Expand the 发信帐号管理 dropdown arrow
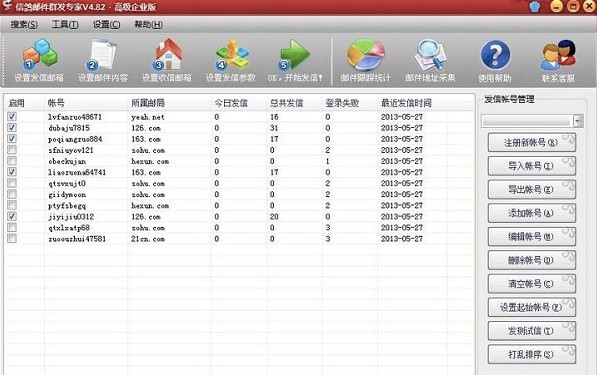 [578, 121]
